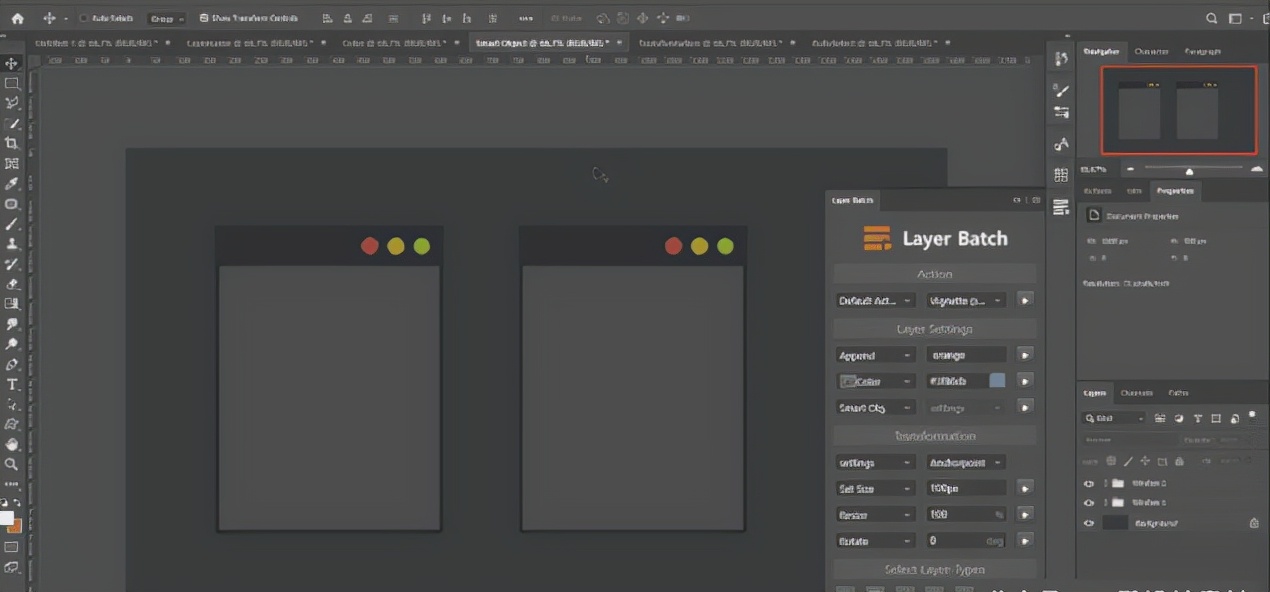Select the Move tool in the toolbar

point(12,64)
